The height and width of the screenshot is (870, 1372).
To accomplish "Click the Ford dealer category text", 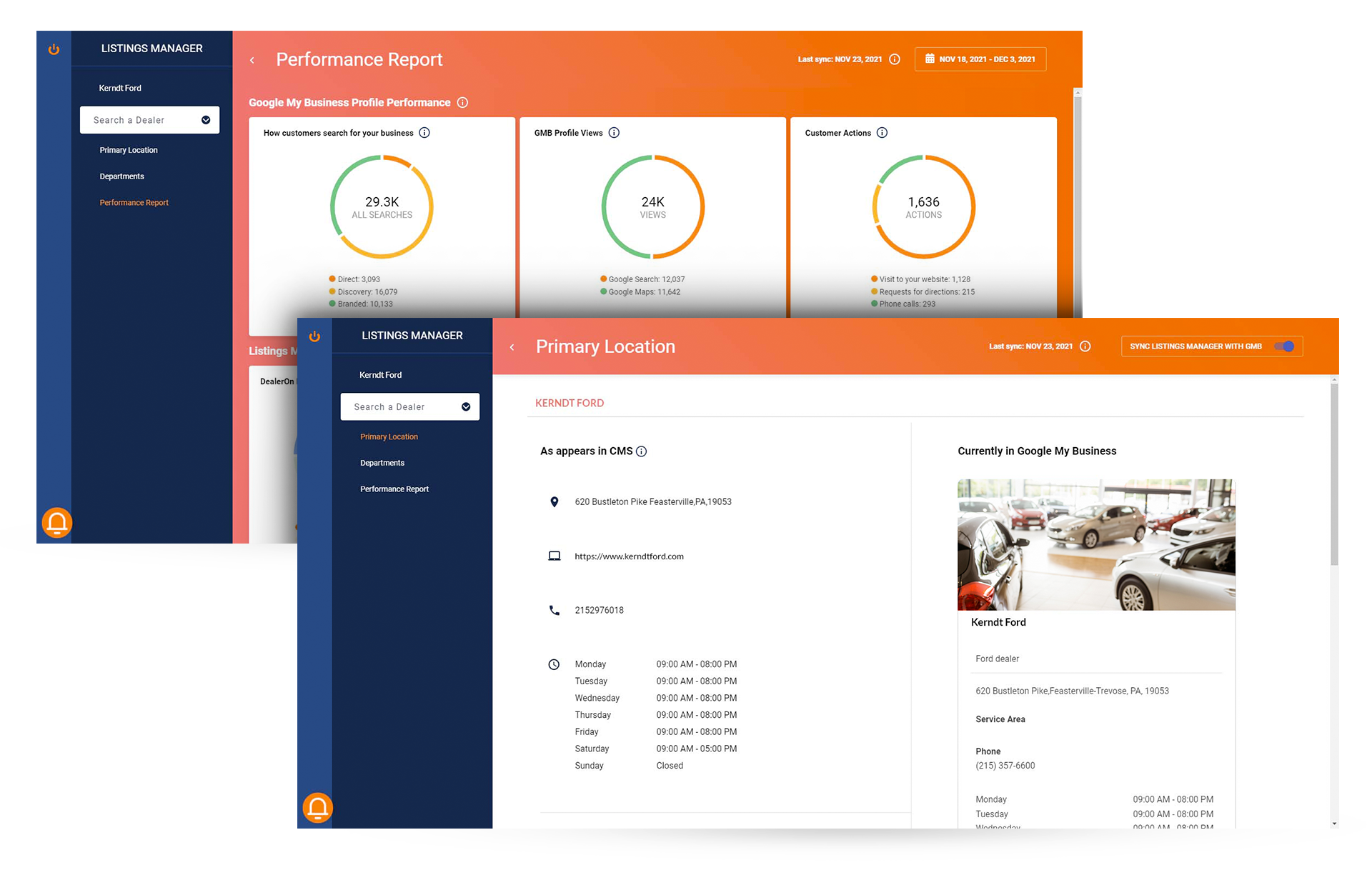I will click(x=998, y=659).
